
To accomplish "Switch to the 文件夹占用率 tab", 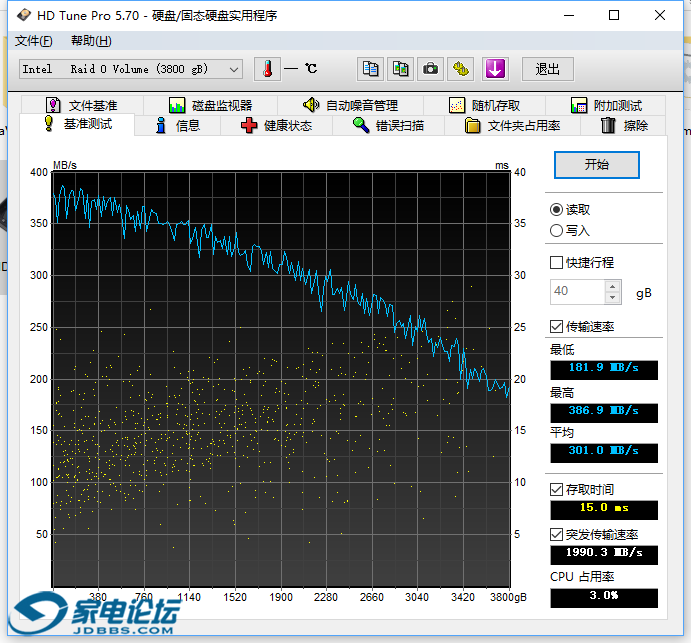I will [x=513, y=126].
